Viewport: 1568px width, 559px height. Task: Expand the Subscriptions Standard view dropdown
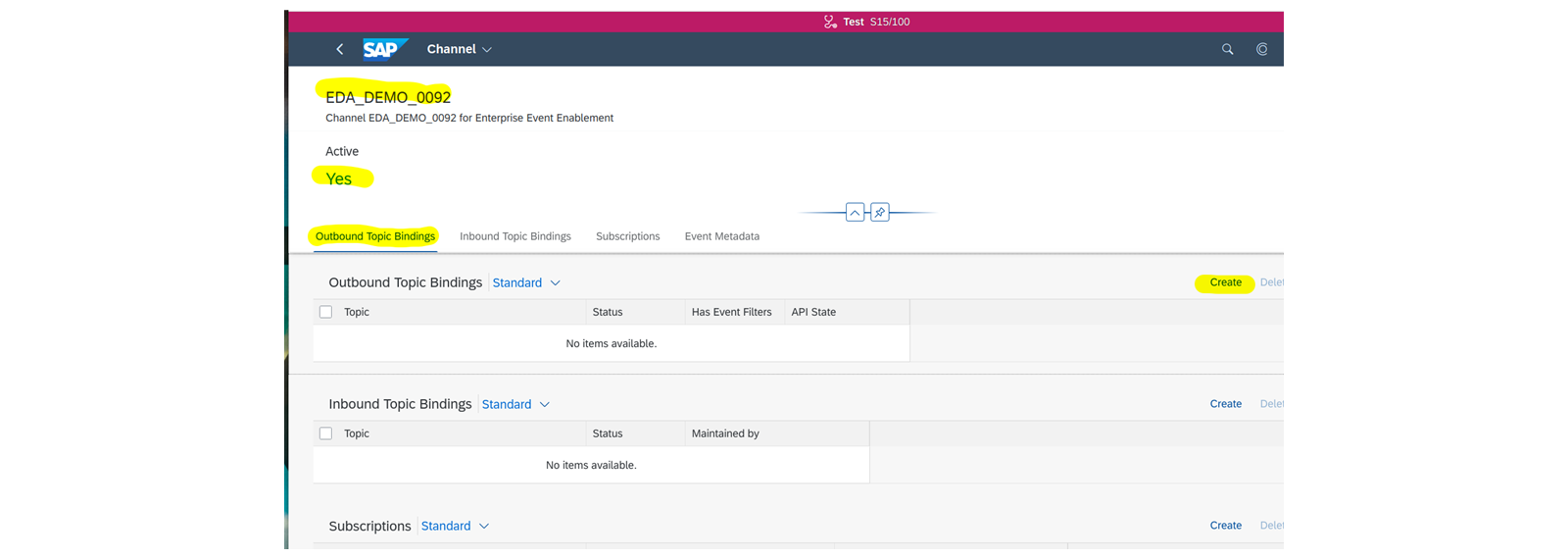[x=455, y=526]
